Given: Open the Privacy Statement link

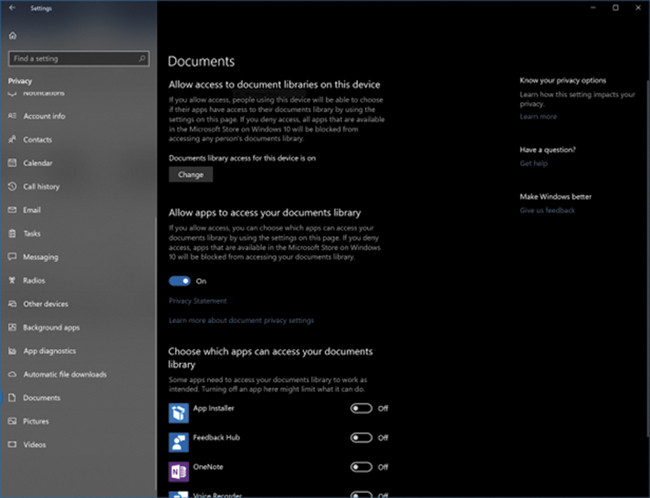Looking at the screenshot, I should pos(197,301).
